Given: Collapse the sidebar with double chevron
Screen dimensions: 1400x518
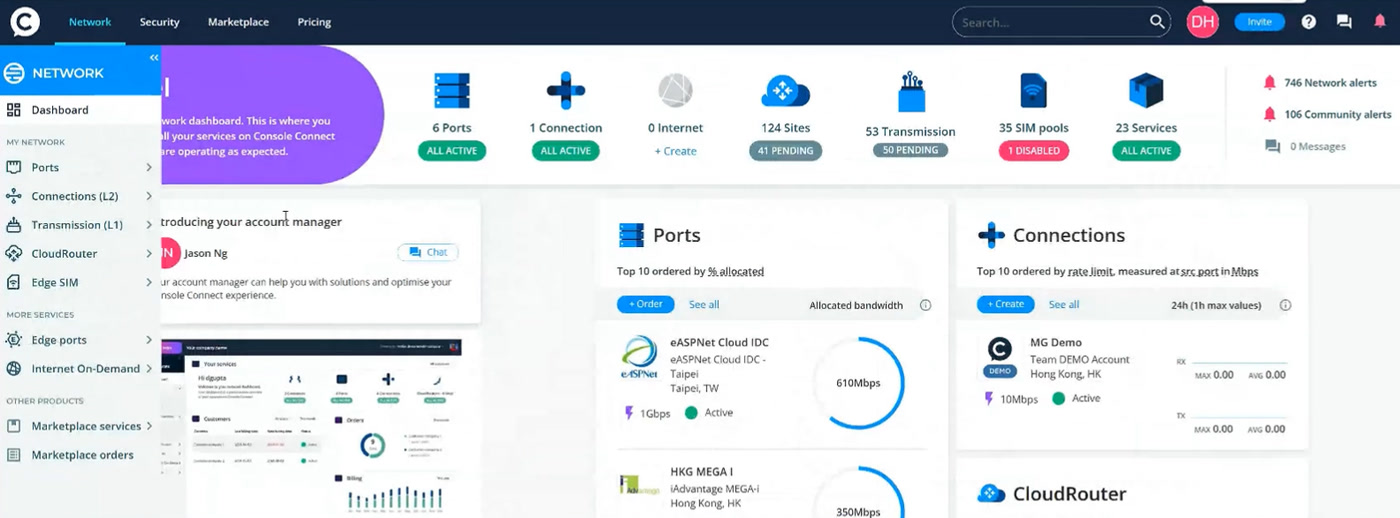Looking at the screenshot, I should coord(154,57).
